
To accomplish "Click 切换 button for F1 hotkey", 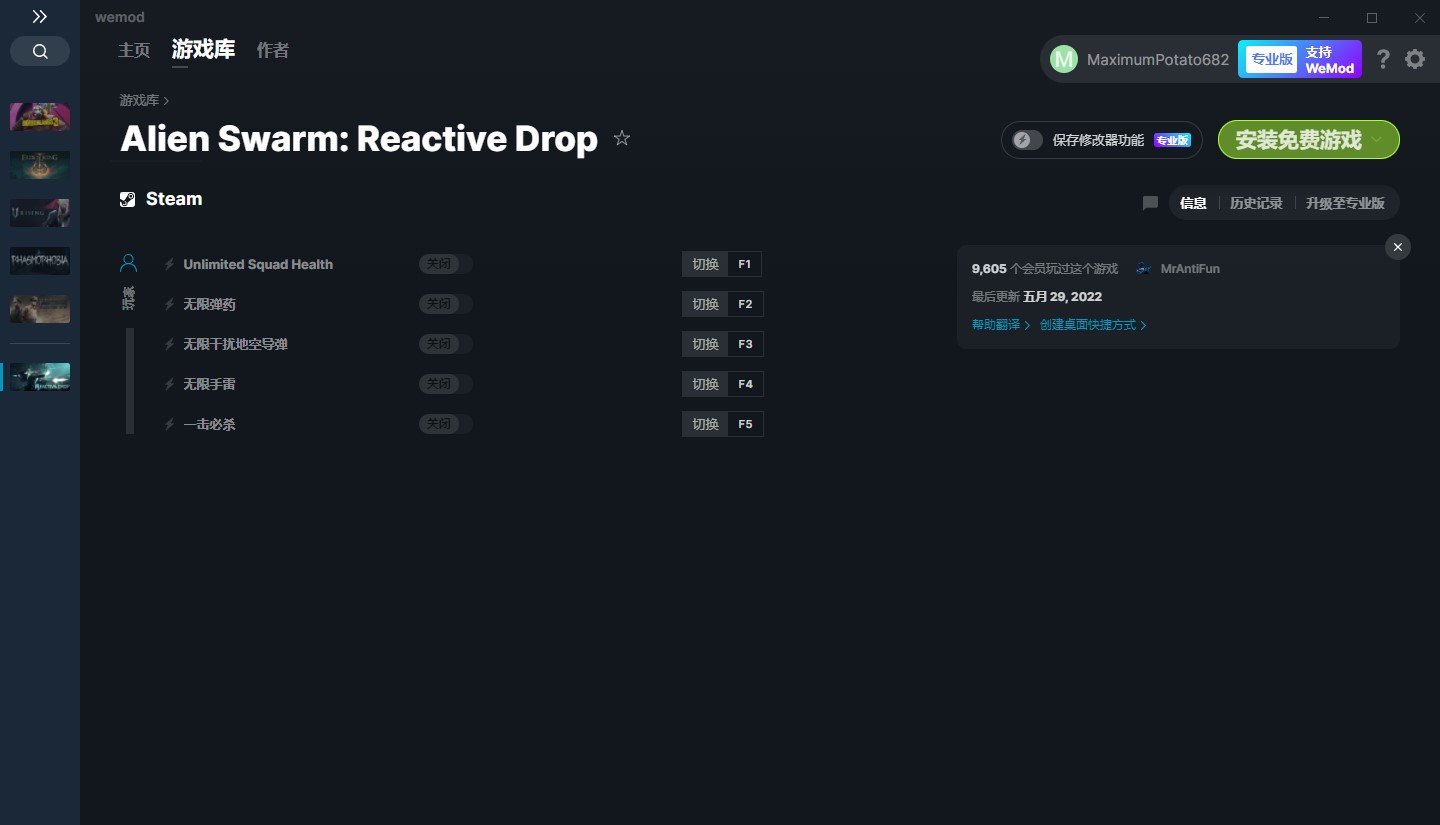I will pyautogui.click(x=705, y=264).
